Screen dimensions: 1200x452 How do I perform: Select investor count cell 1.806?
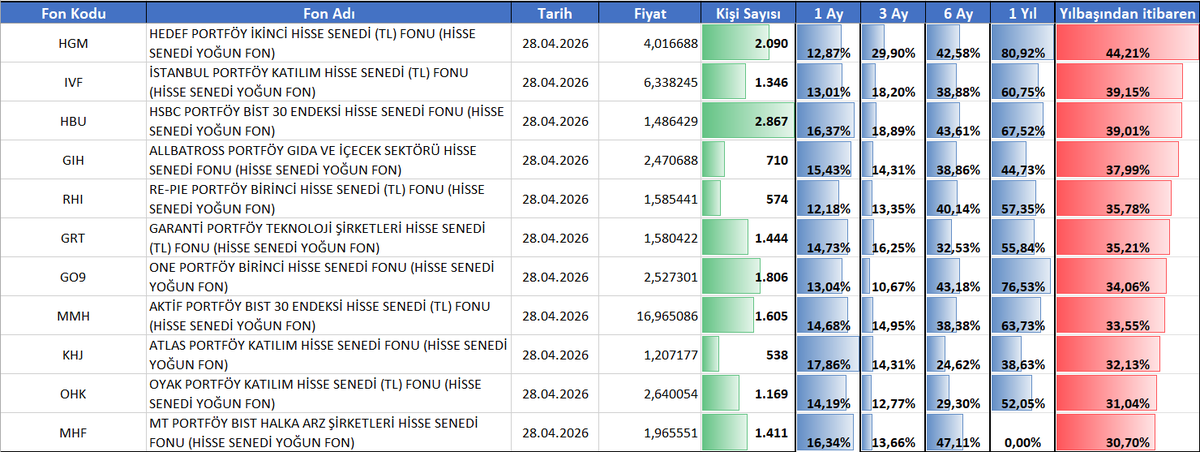tap(748, 276)
